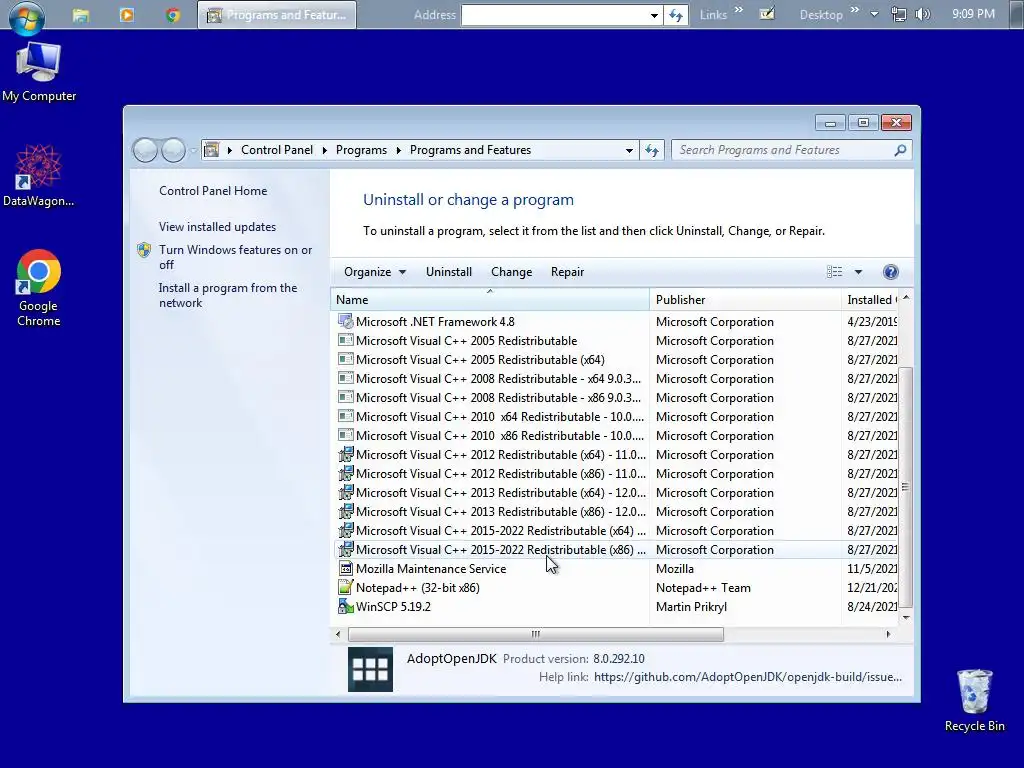Image resolution: width=1024 pixels, height=768 pixels.
Task: Click the horizontal scroll right arrow
Action: 888,634
